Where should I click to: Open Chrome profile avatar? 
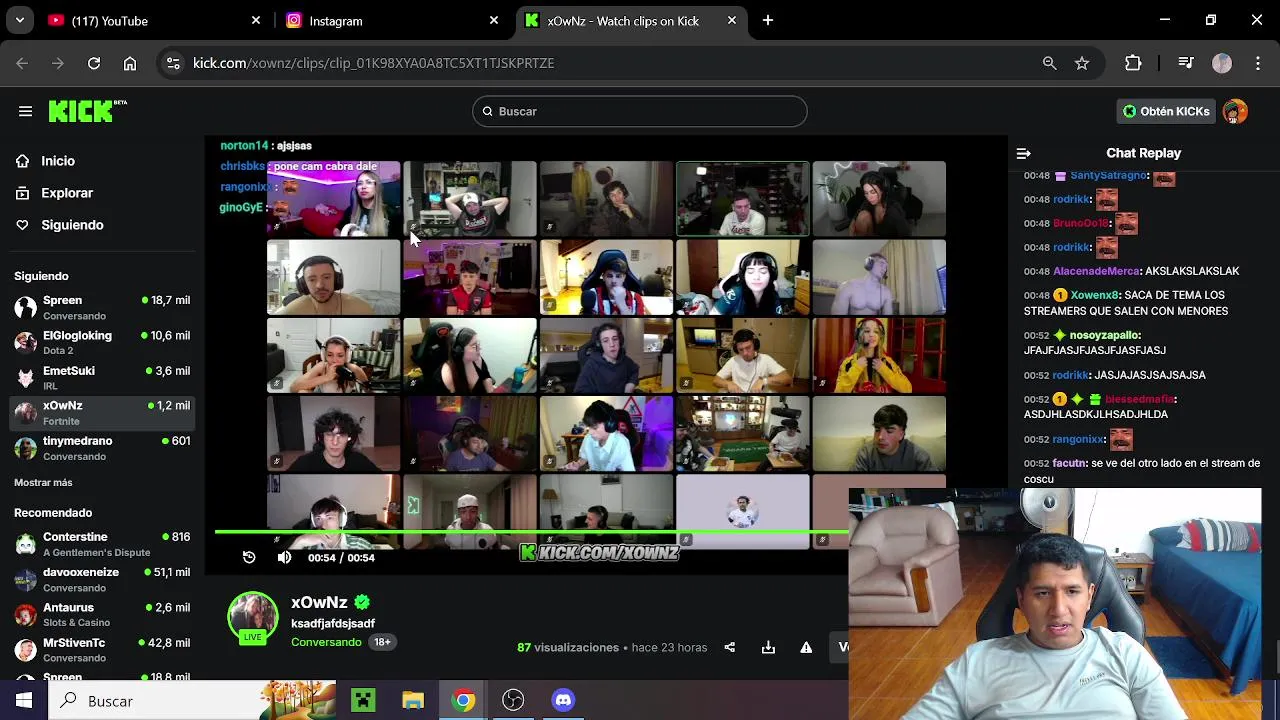(1222, 63)
